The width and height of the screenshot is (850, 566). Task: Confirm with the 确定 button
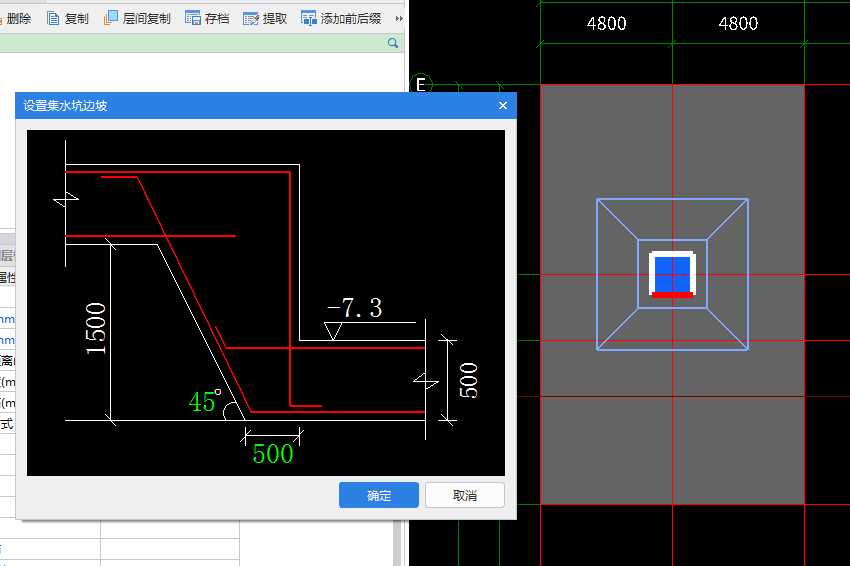tap(378, 495)
